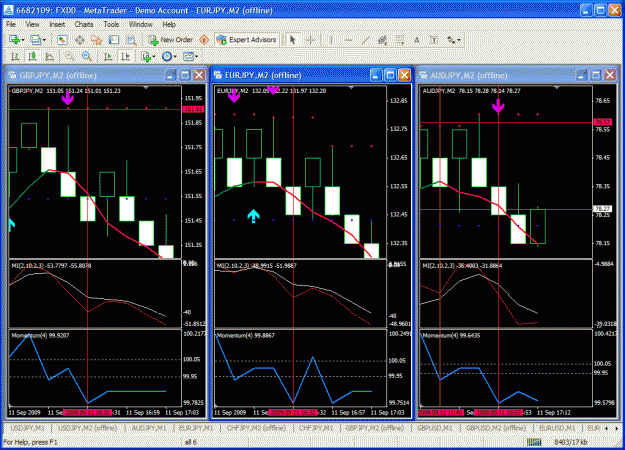This screenshot has width=625, height=450.
Task: Click the Zoom Out magnifier icon
Action: (86, 56)
